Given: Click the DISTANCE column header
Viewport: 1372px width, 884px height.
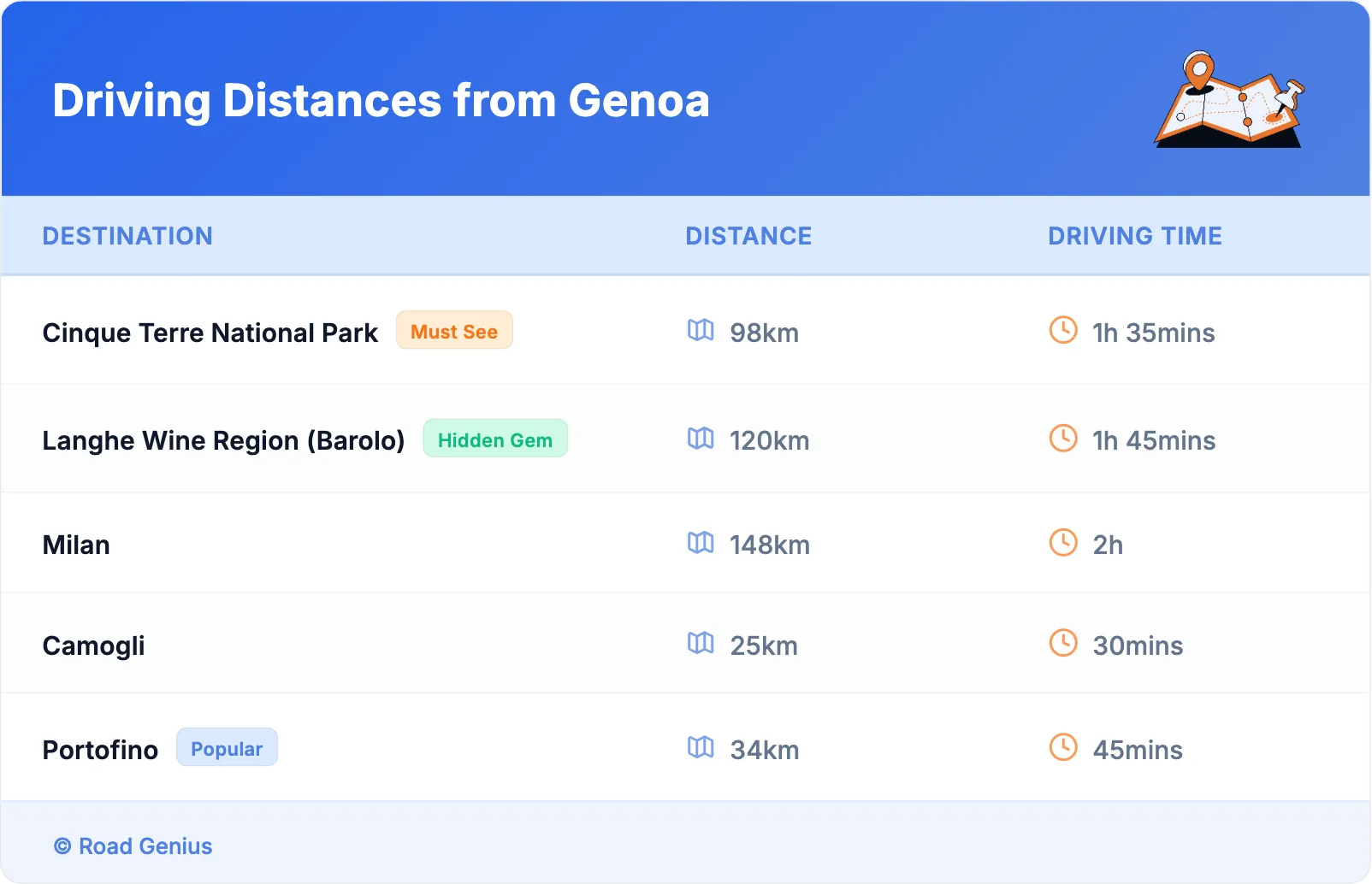Looking at the screenshot, I should 748,236.
